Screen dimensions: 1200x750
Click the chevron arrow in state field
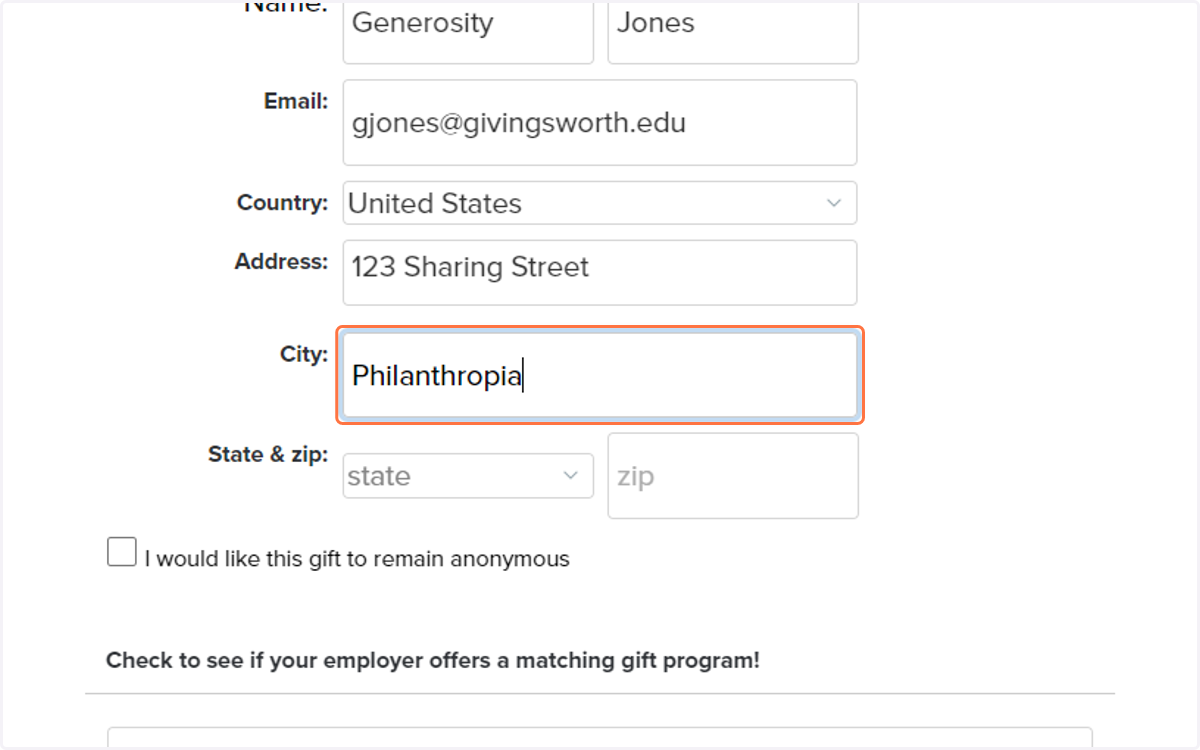(x=571, y=476)
